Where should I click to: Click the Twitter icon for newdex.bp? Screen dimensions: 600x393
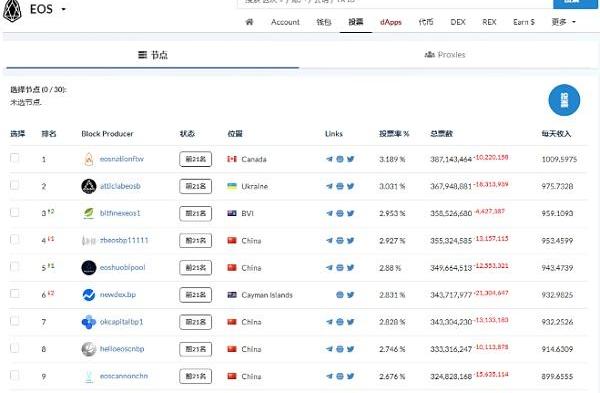pyautogui.click(x=351, y=295)
